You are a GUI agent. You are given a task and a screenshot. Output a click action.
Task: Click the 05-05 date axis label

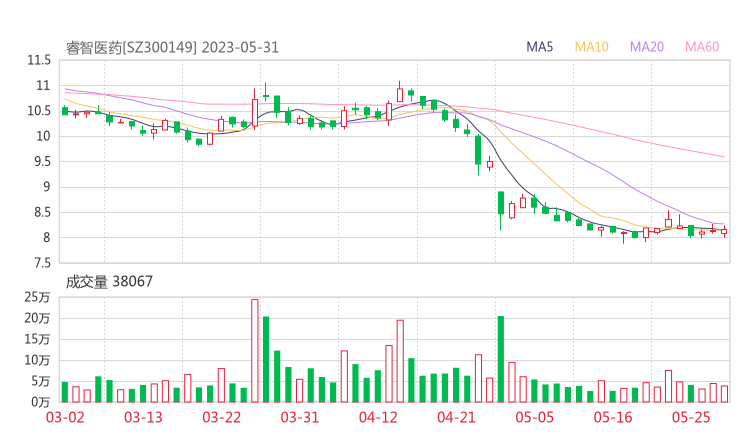click(x=534, y=417)
